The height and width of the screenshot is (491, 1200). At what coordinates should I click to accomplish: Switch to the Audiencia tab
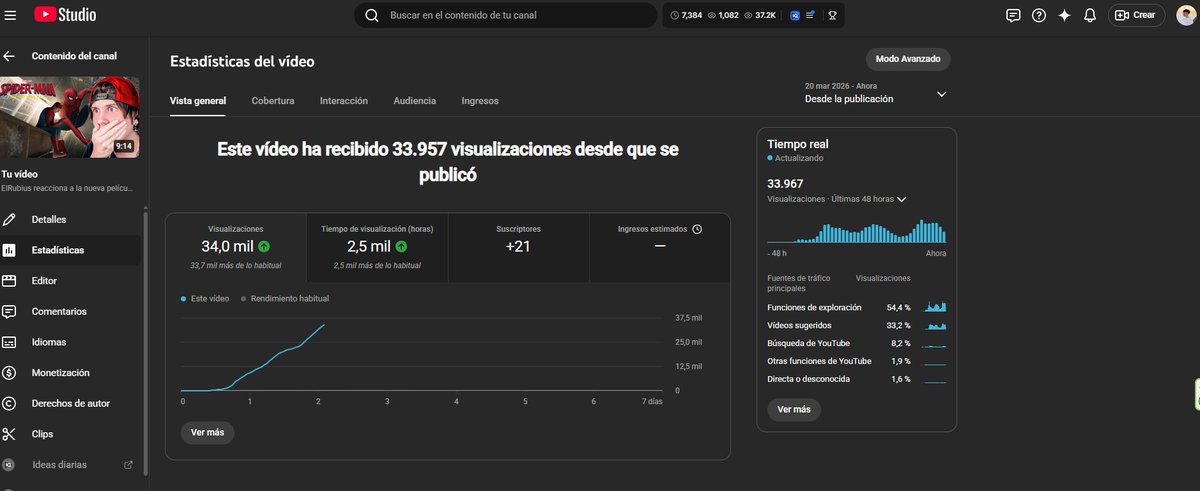(x=415, y=101)
